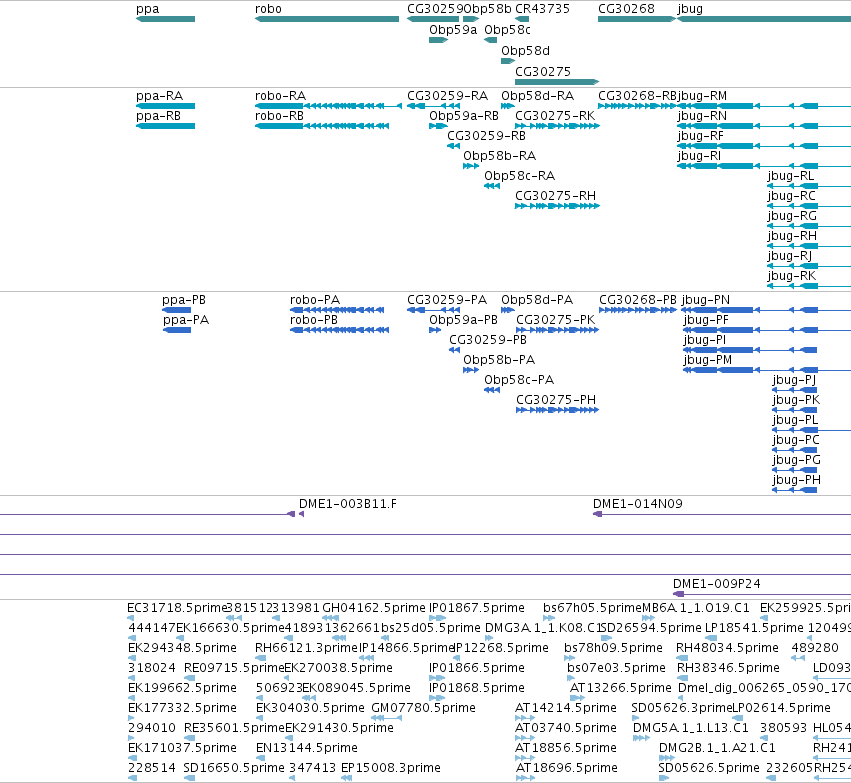The width and height of the screenshot is (851, 783).
Task: Select the Obp58d gene glyph
Action: point(508,61)
